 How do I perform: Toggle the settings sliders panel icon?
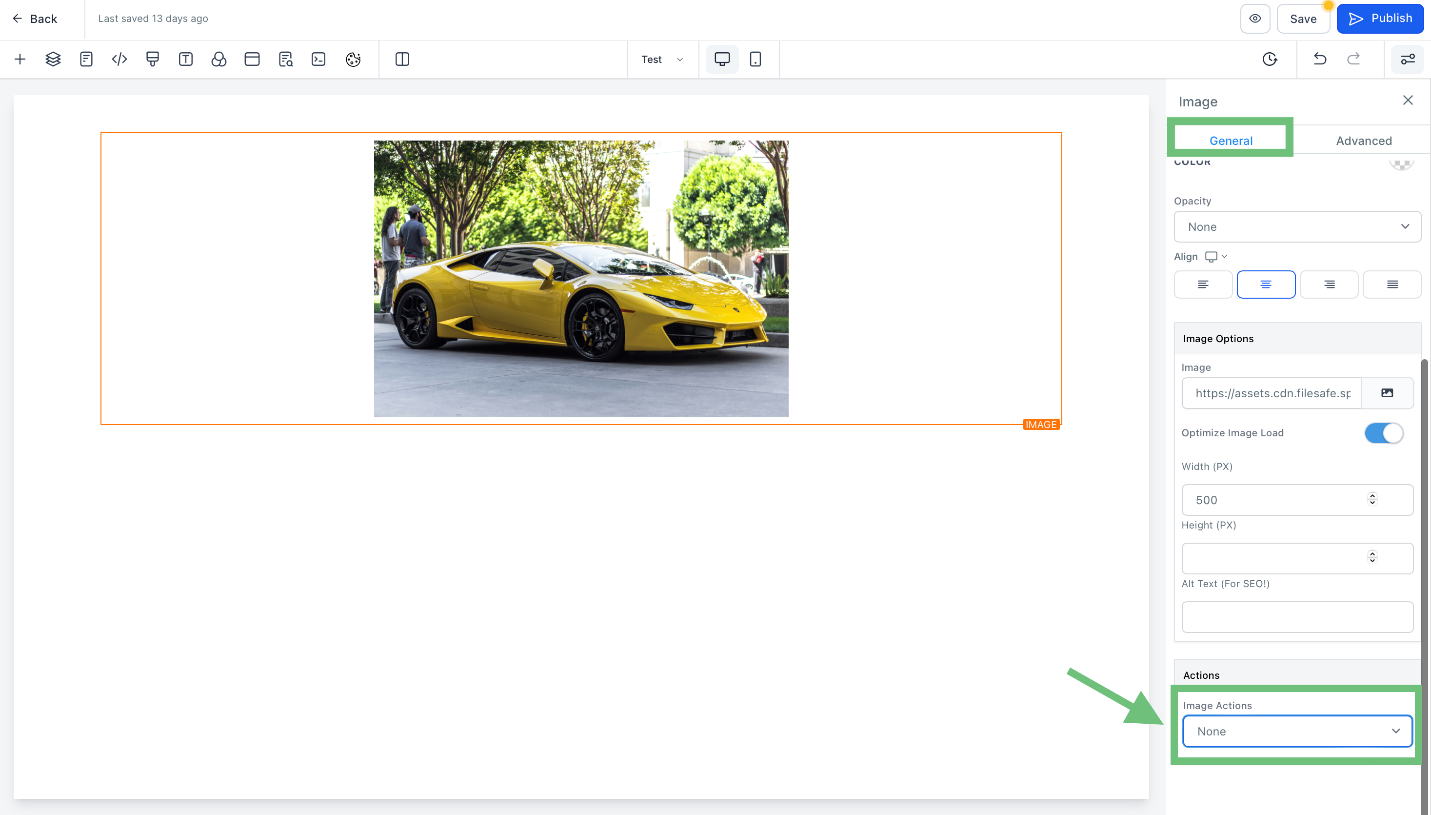pyautogui.click(x=1408, y=59)
